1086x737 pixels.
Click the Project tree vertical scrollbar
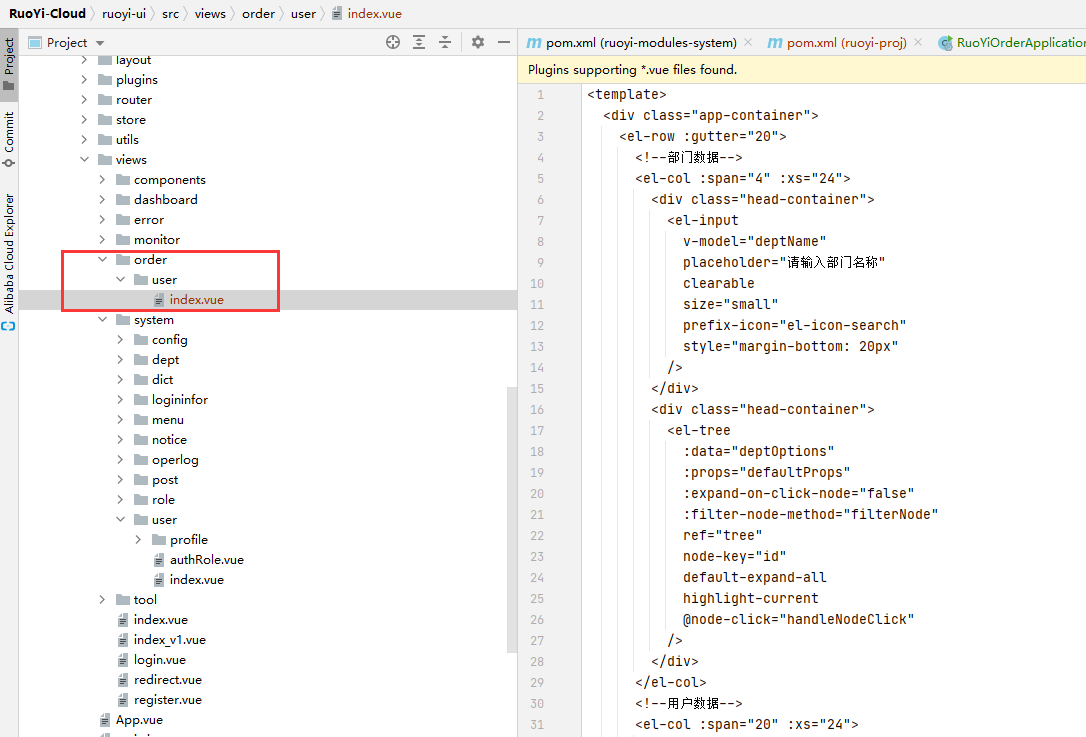coord(512,520)
